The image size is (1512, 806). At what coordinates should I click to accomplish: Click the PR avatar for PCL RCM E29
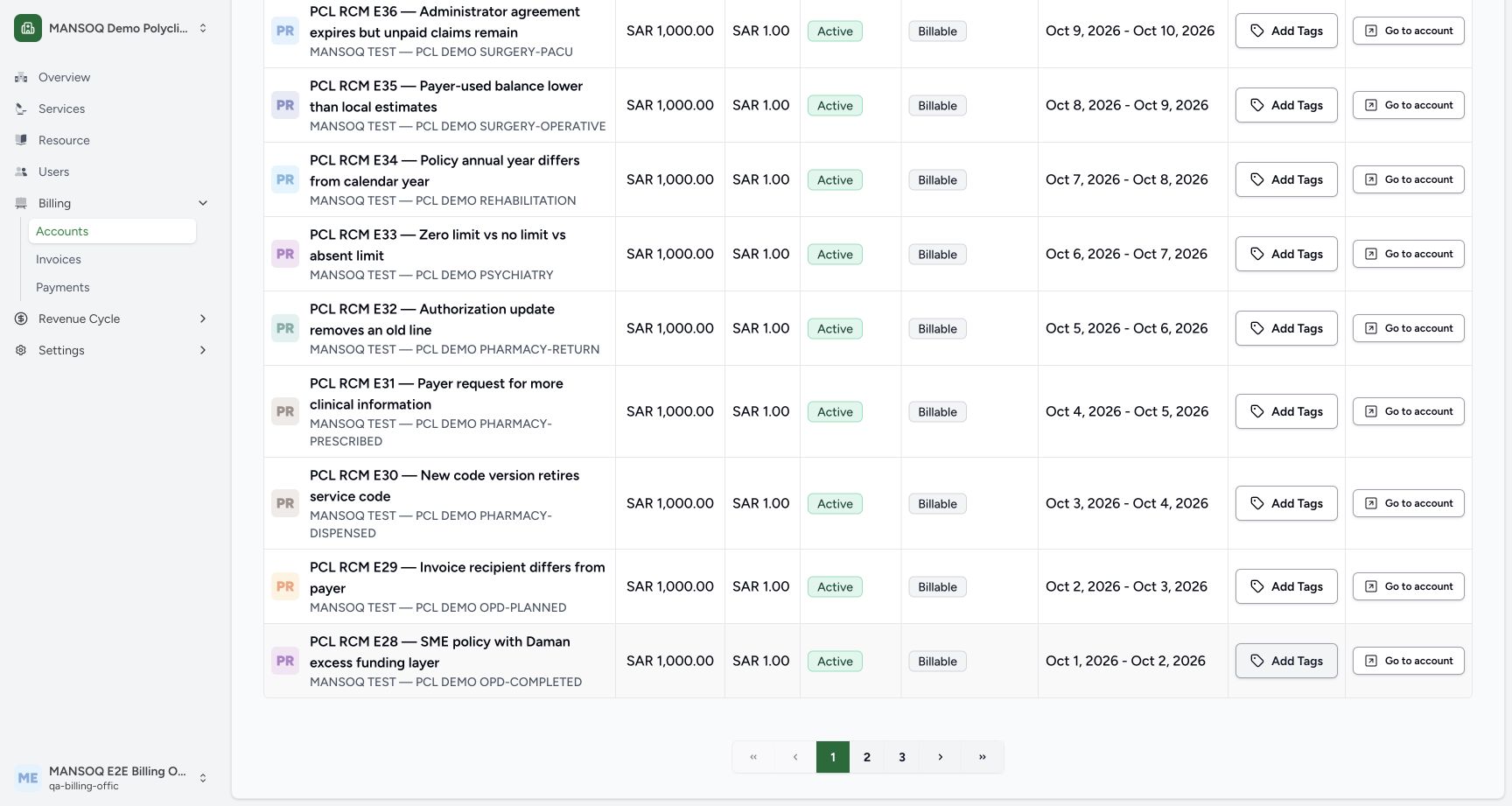click(x=285, y=586)
